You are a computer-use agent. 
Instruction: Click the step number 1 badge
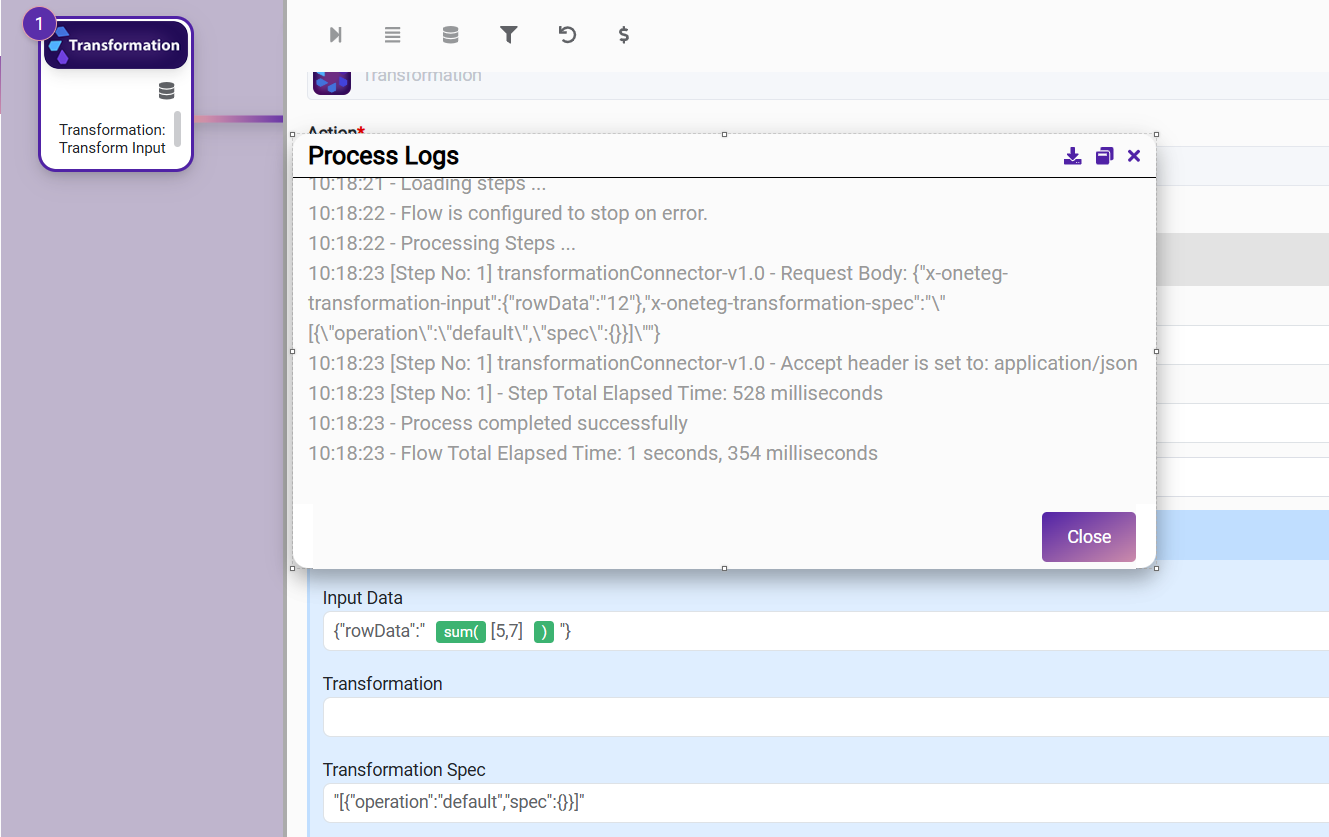point(39,24)
